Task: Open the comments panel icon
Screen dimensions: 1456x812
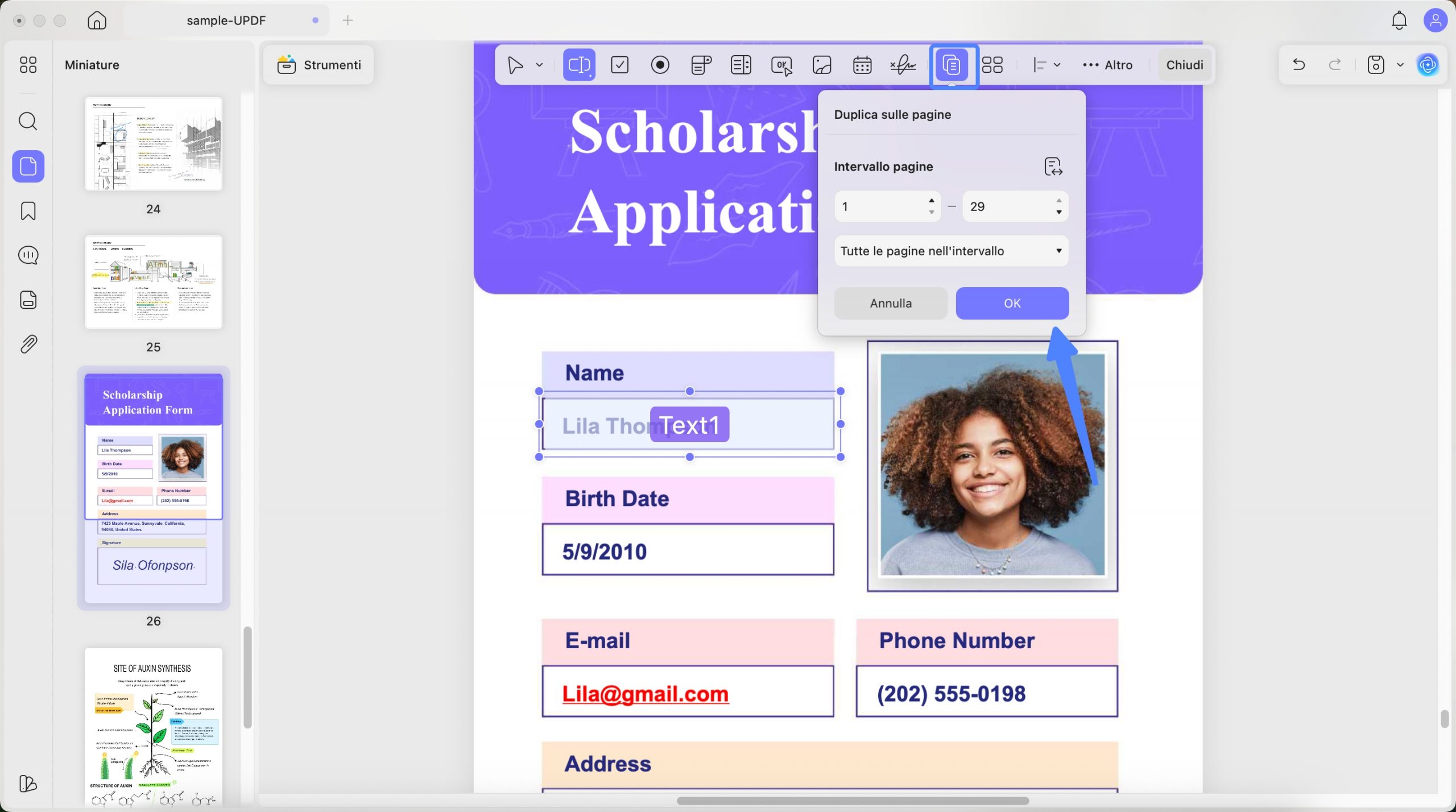Action: pyautogui.click(x=28, y=255)
